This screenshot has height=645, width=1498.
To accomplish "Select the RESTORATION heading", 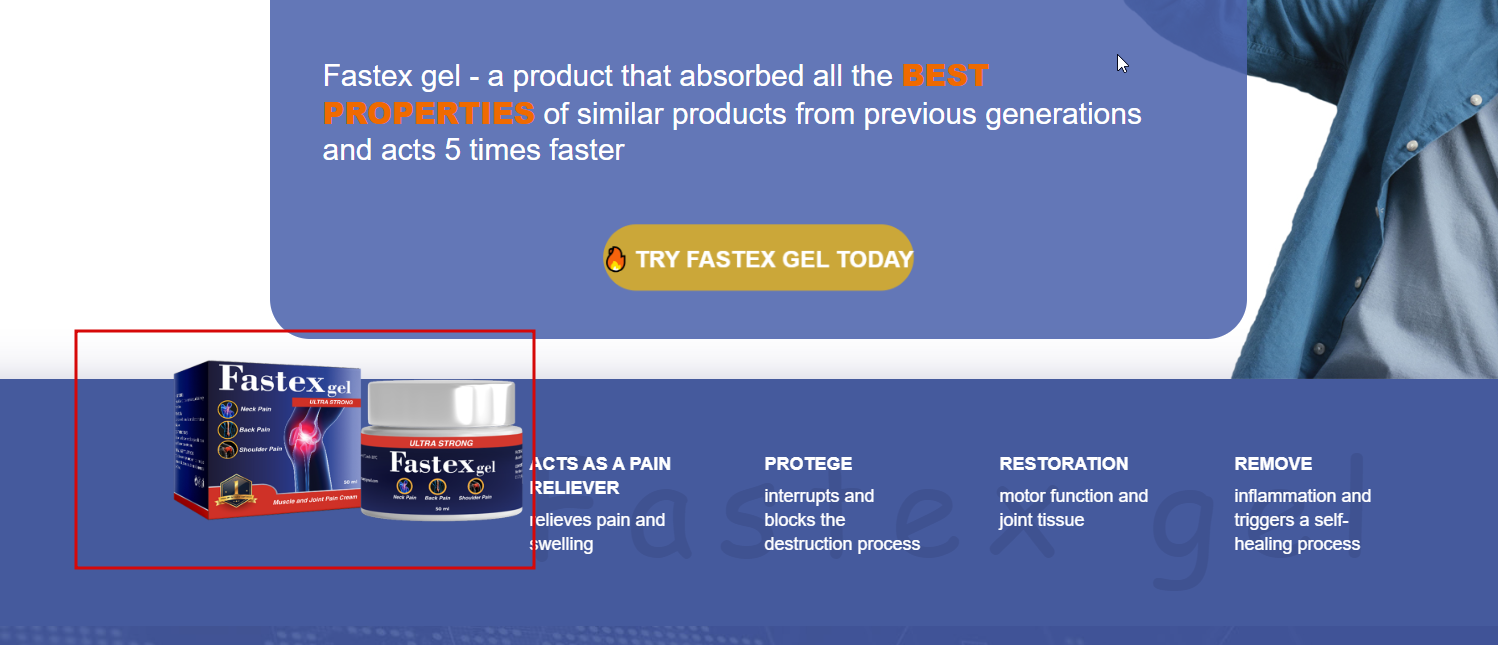I will pos(1063,463).
